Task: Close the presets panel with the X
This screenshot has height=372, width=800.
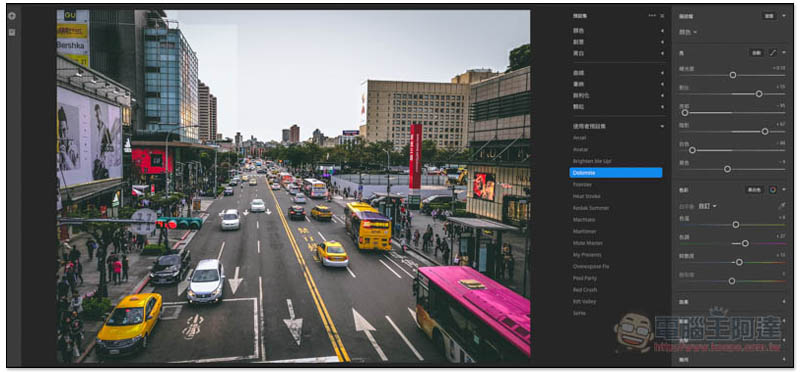Action: point(662,16)
